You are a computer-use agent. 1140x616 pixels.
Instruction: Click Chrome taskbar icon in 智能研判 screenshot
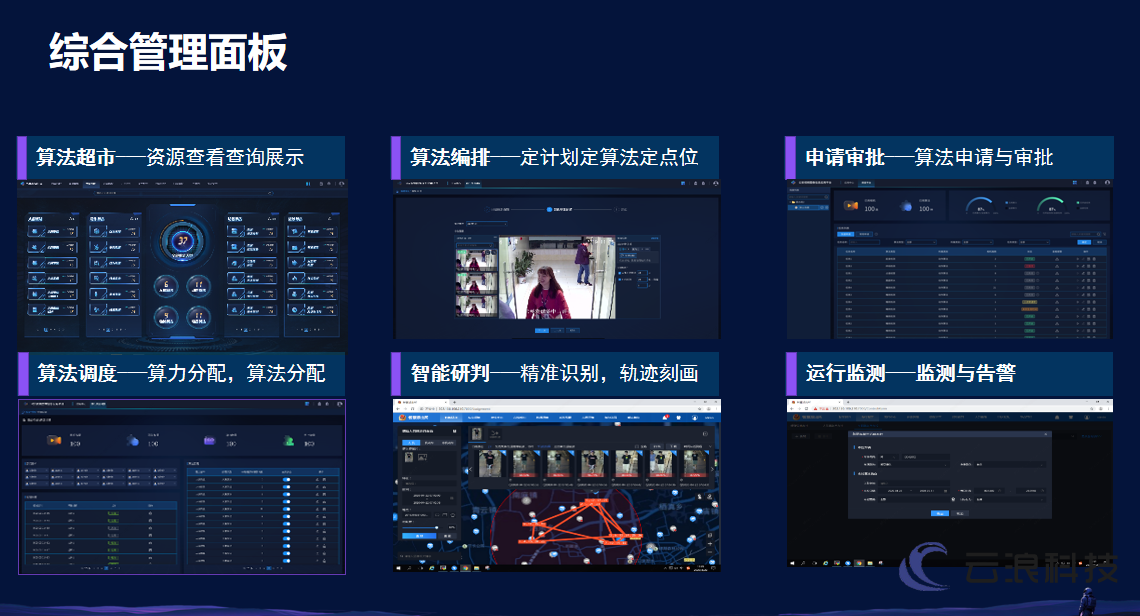[465, 568]
